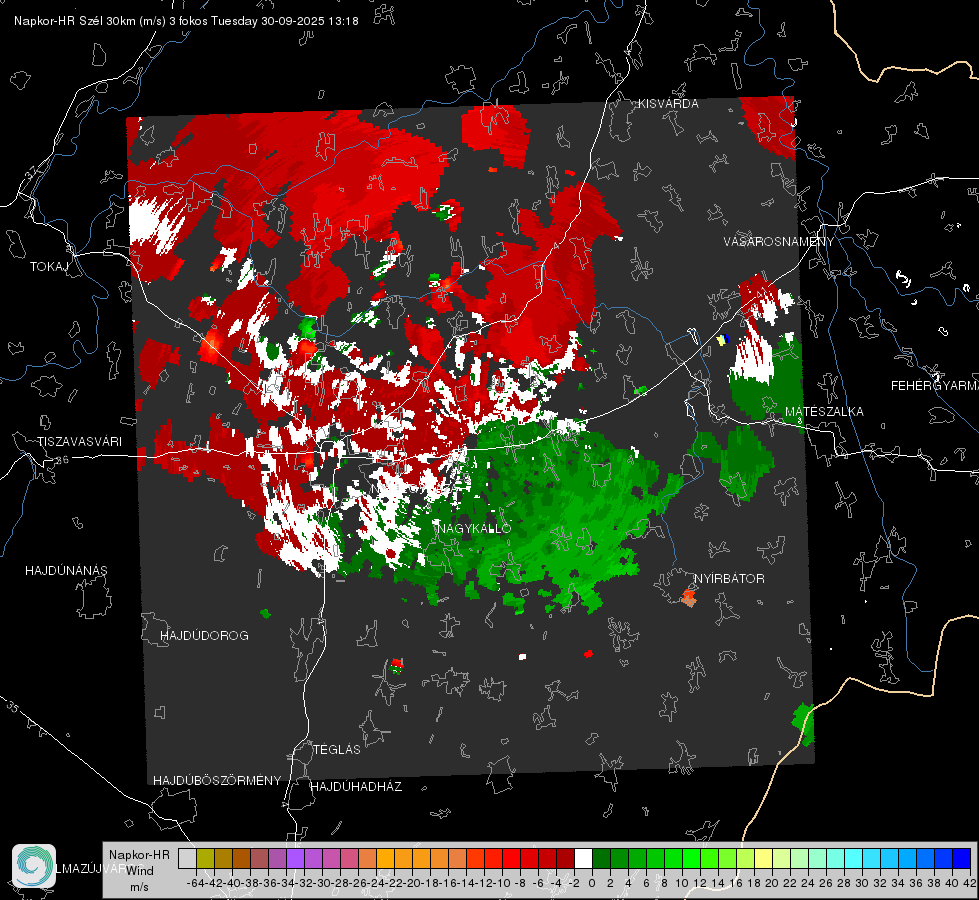This screenshot has height=900, width=979.
Task: Click the FEHÉRGYARMAT town label
Action: click(935, 386)
